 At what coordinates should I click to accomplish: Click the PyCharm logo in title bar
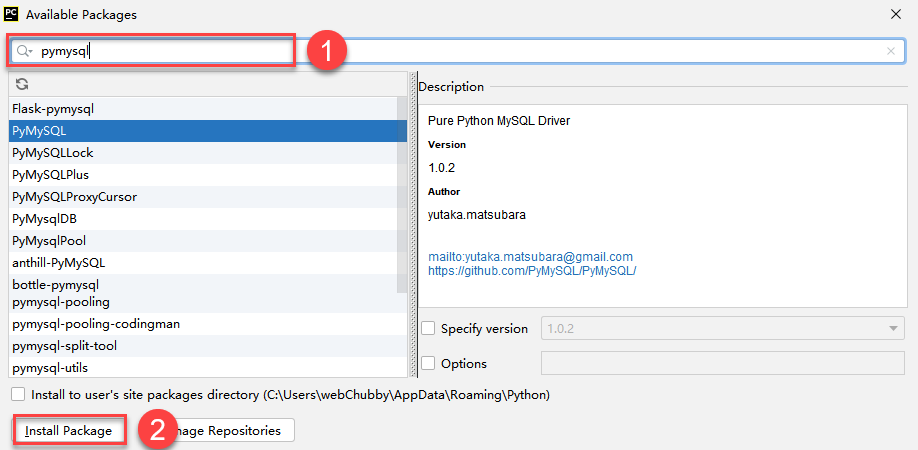(11, 14)
